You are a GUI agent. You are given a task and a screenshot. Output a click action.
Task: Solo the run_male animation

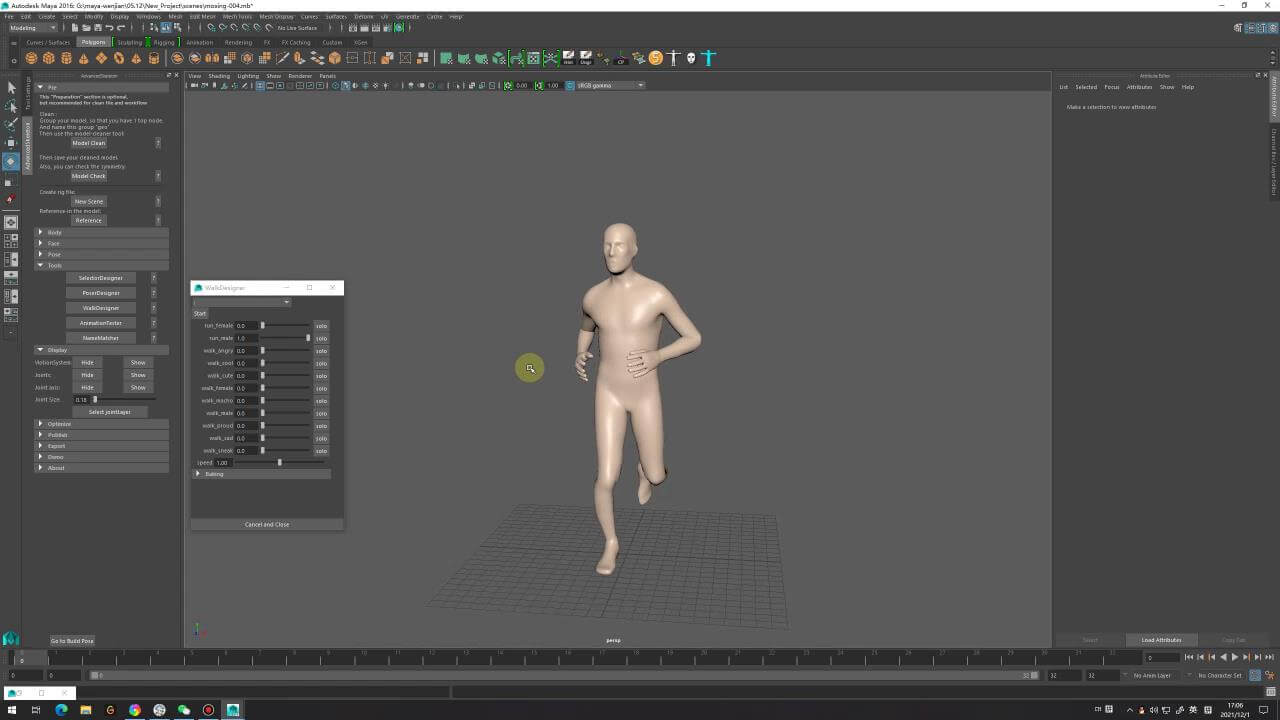[321, 338]
